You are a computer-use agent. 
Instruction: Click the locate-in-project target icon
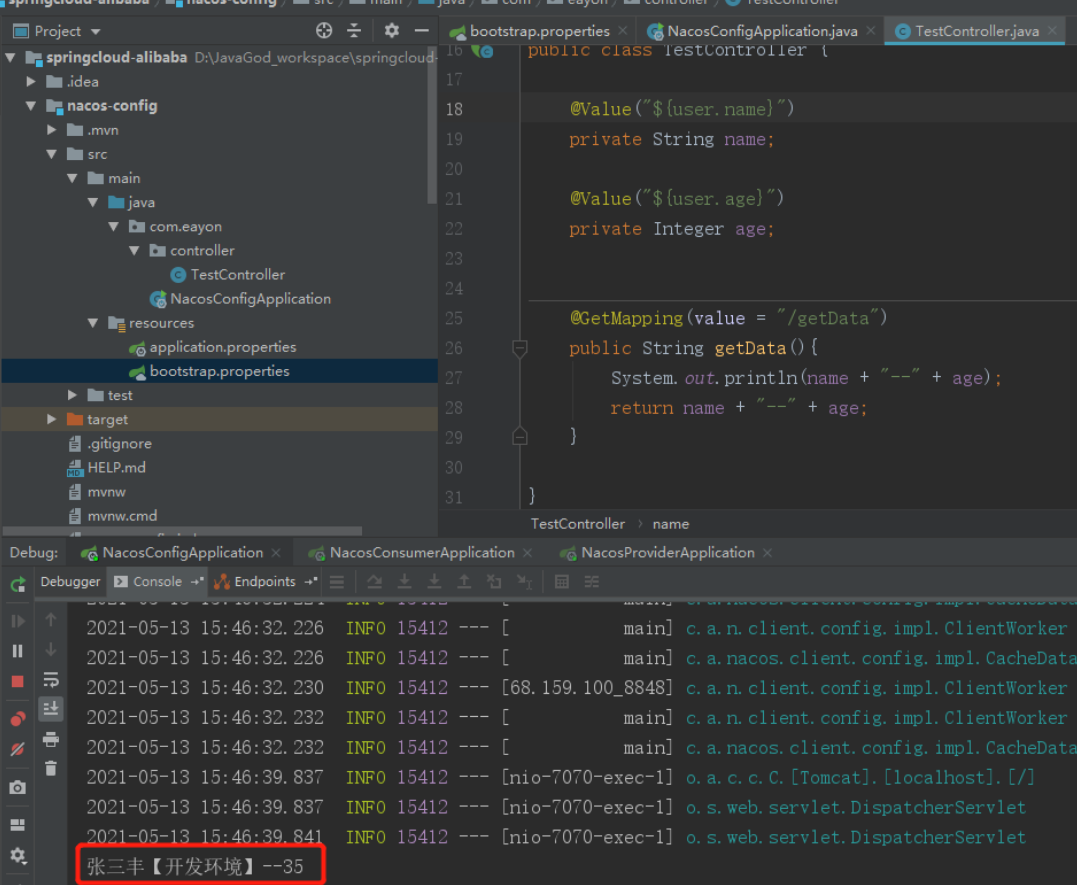point(324,31)
